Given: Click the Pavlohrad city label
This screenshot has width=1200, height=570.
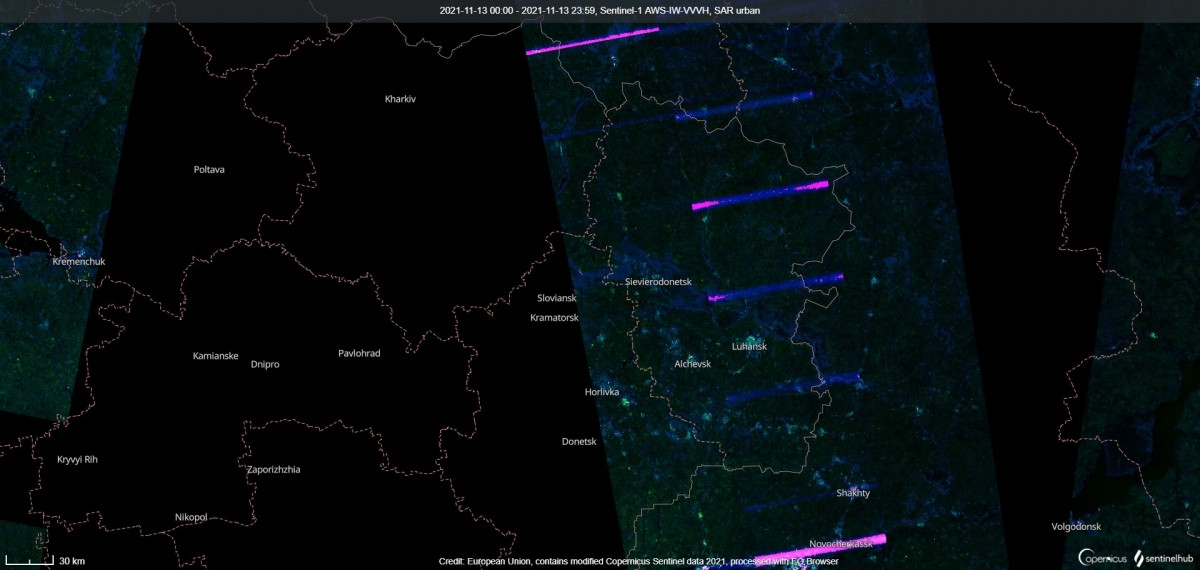Looking at the screenshot, I should click(359, 353).
